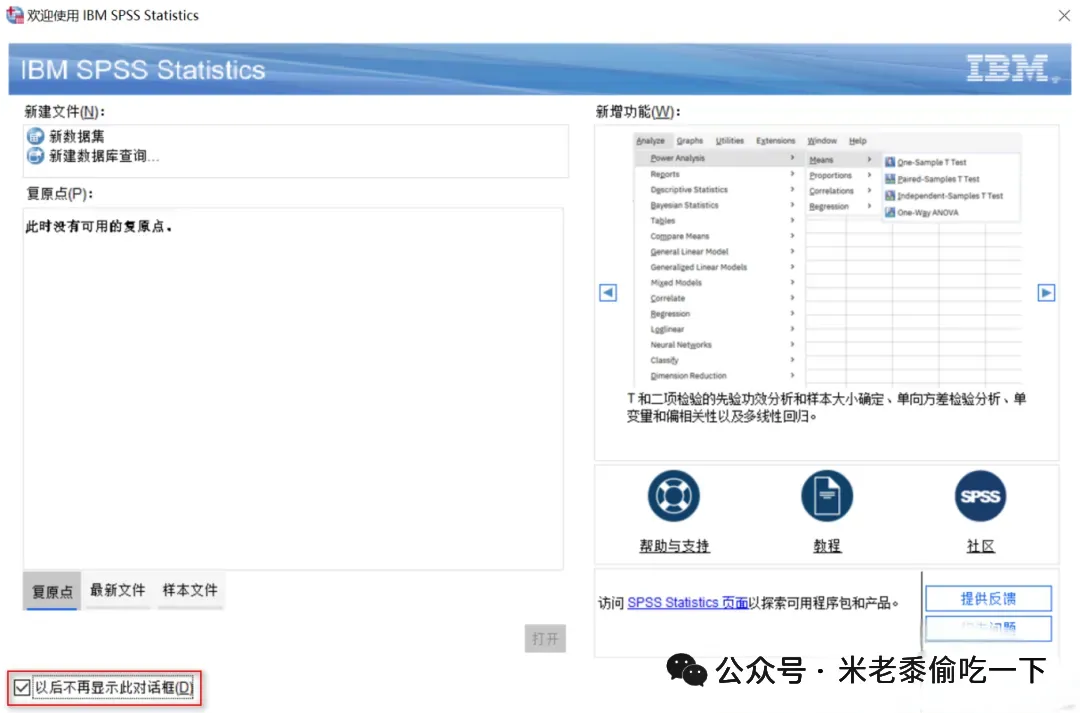Show next new-feature slide with right arrow
Screen dimensions: 1080x713
tap(1046, 293)
